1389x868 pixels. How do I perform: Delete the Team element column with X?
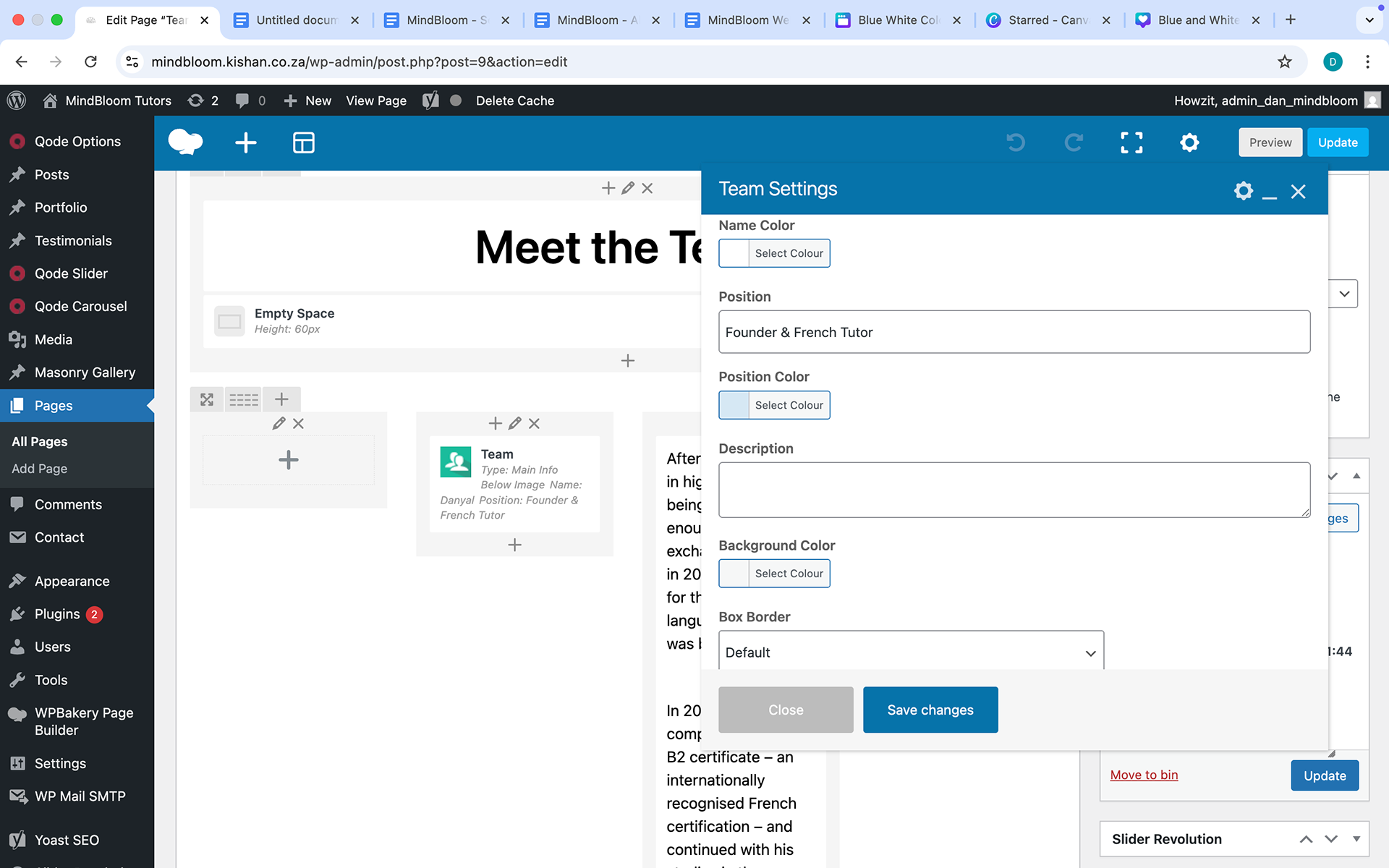[x=534, y=424]
